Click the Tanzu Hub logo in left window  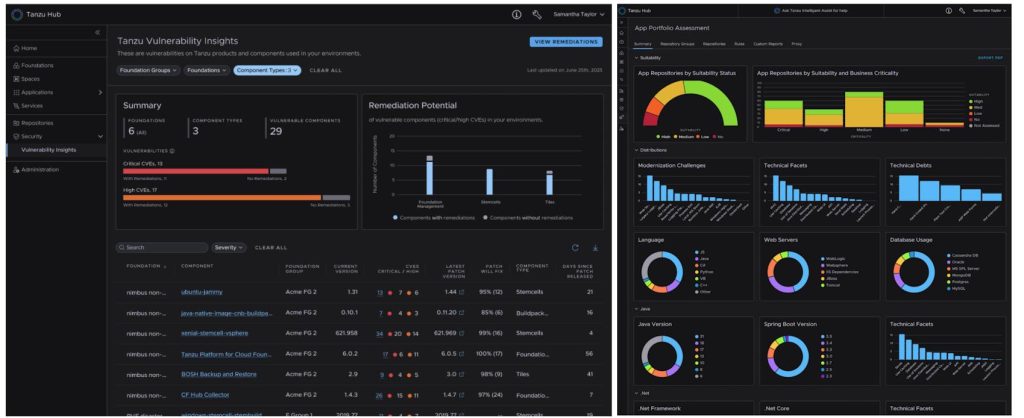coord(17,14)
